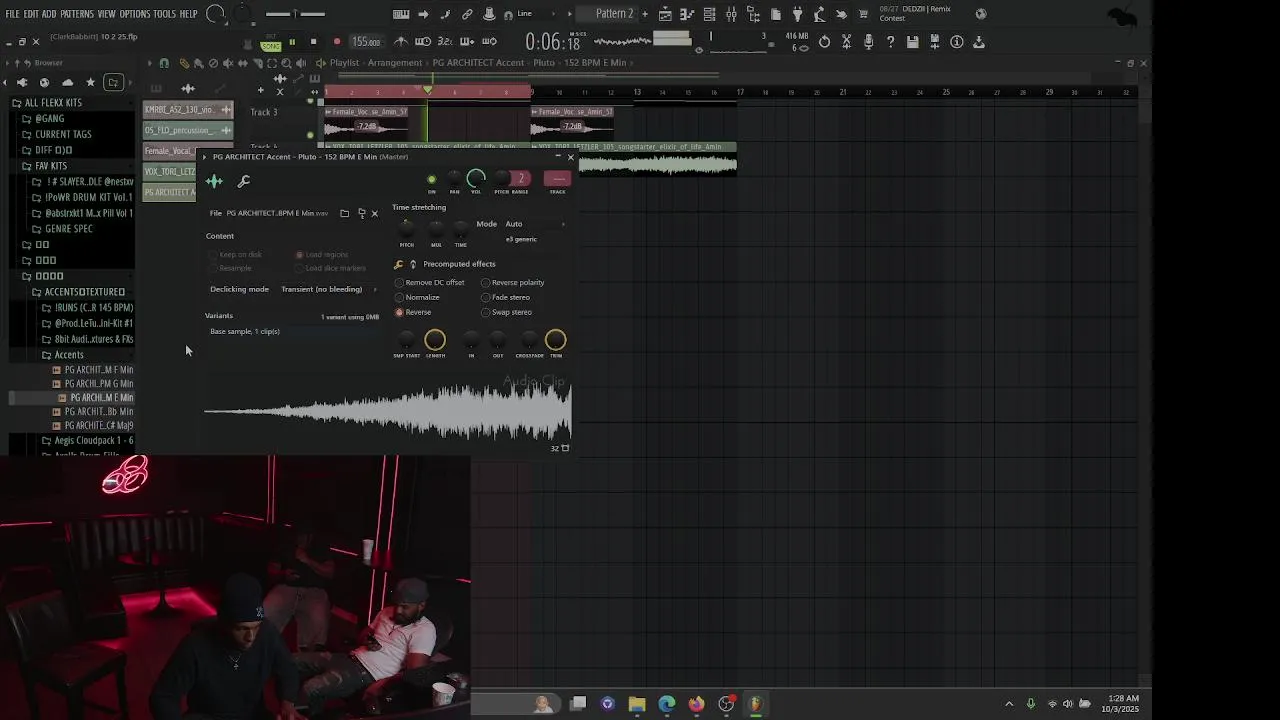Click the link chain icon in toolbar
Viewport: 1280px width, 720px height.
[x=467, y=14]
